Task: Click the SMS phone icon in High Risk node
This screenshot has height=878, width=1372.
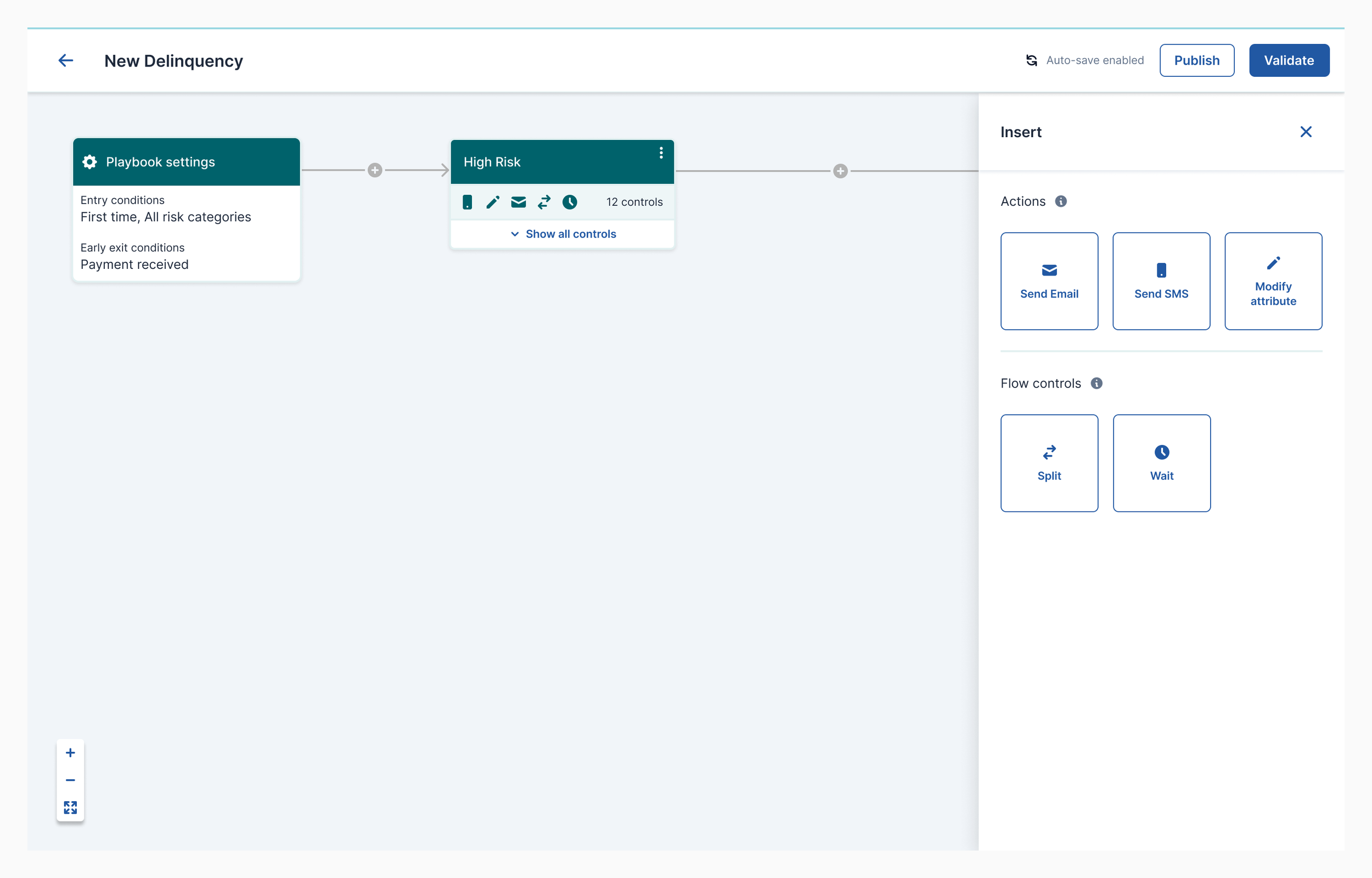Action: (x=467, y=202)
